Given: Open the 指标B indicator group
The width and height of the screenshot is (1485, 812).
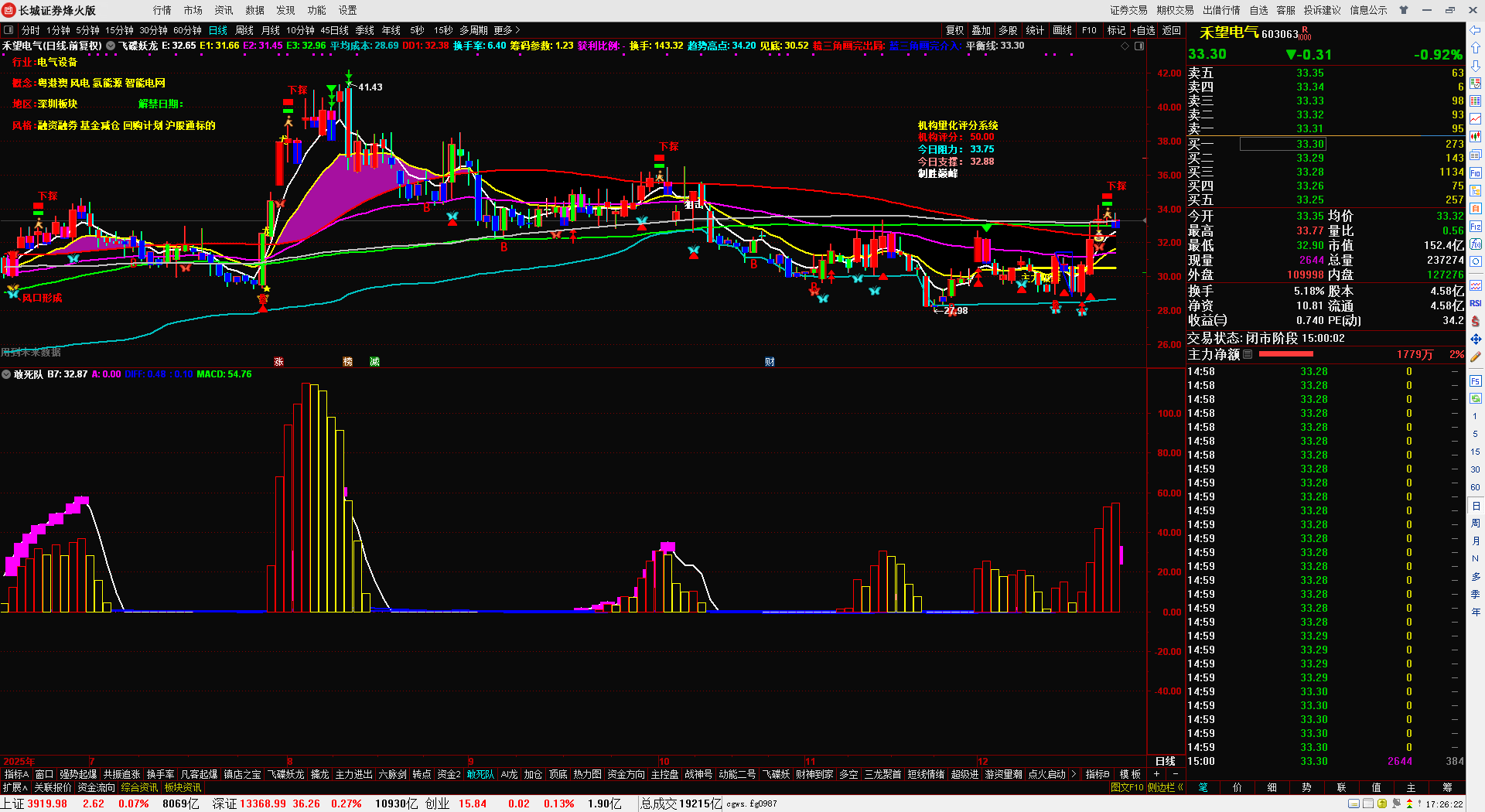Looking at the screenshot, I should tap(1098, 774).
